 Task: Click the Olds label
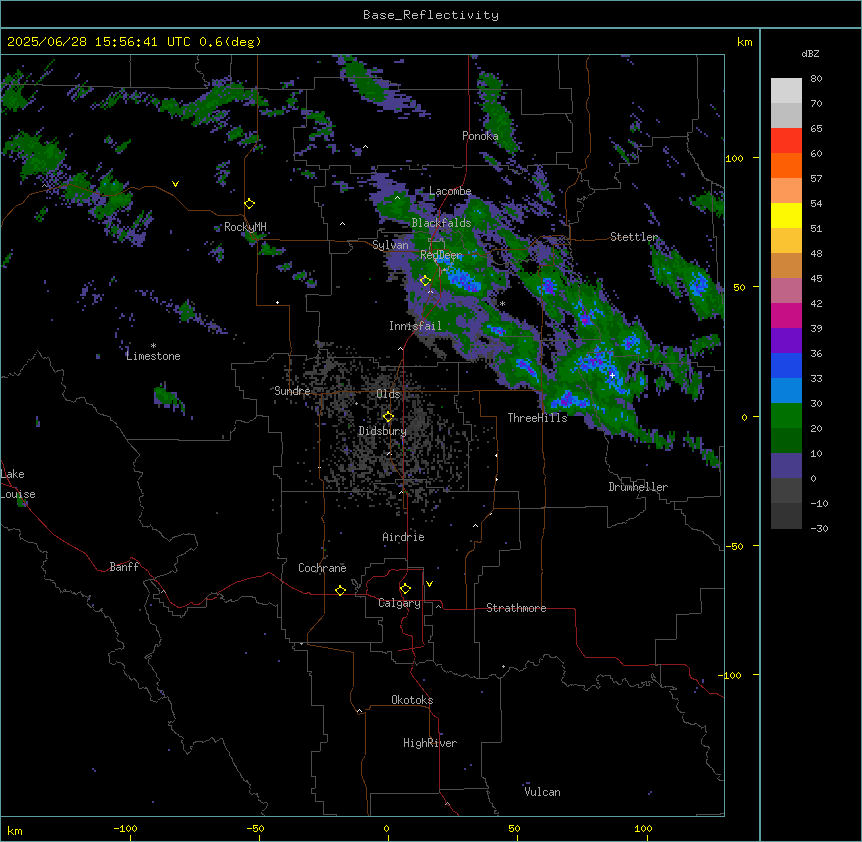pyautogui.click(x=388, y=394)
